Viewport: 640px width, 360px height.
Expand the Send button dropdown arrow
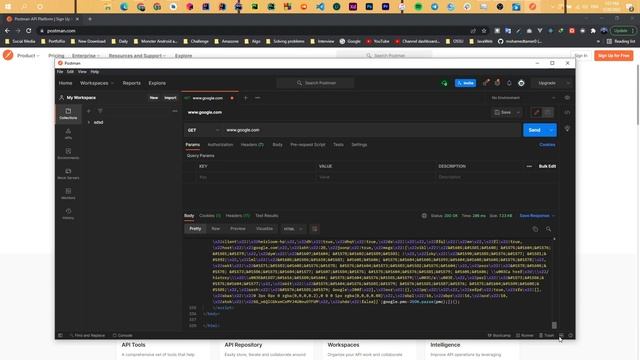[551, 130]
